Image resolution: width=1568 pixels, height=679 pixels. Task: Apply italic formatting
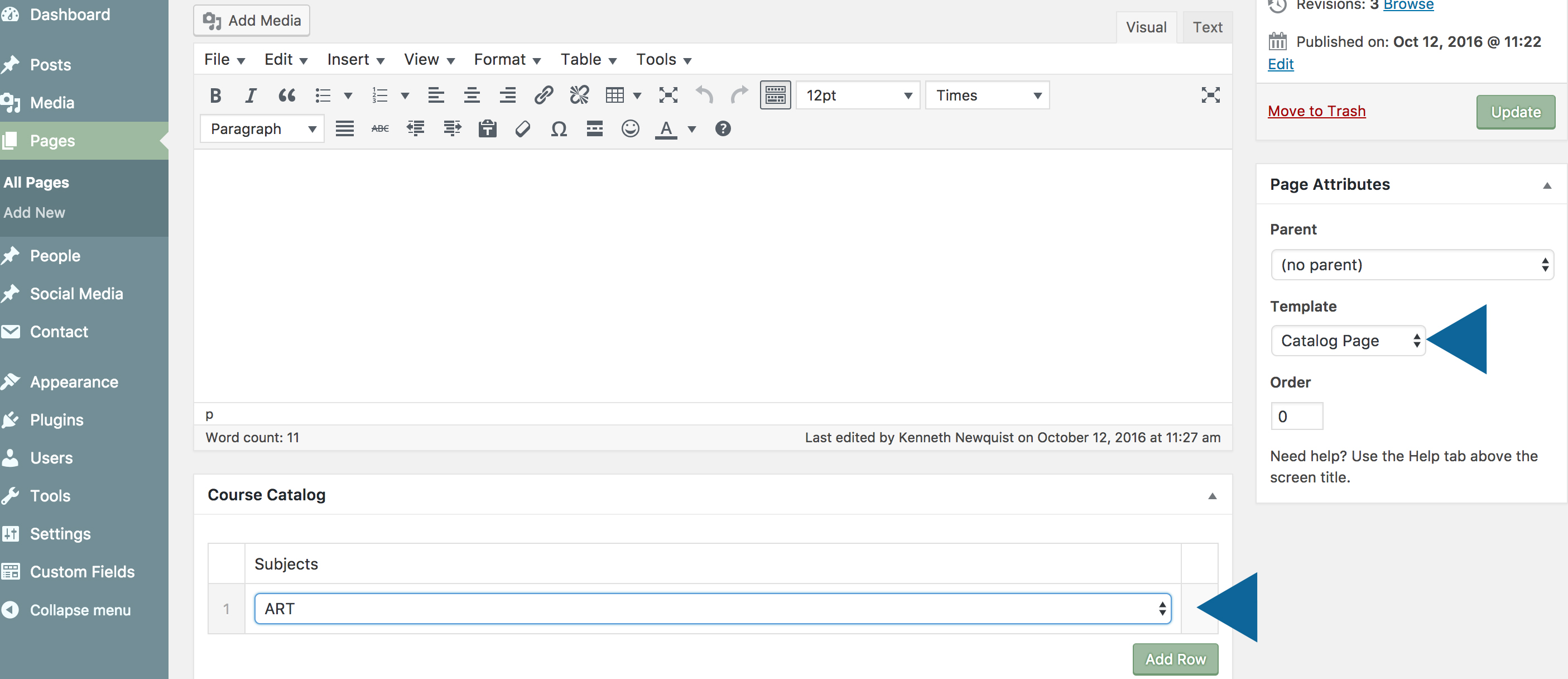(x=251, y=95)
